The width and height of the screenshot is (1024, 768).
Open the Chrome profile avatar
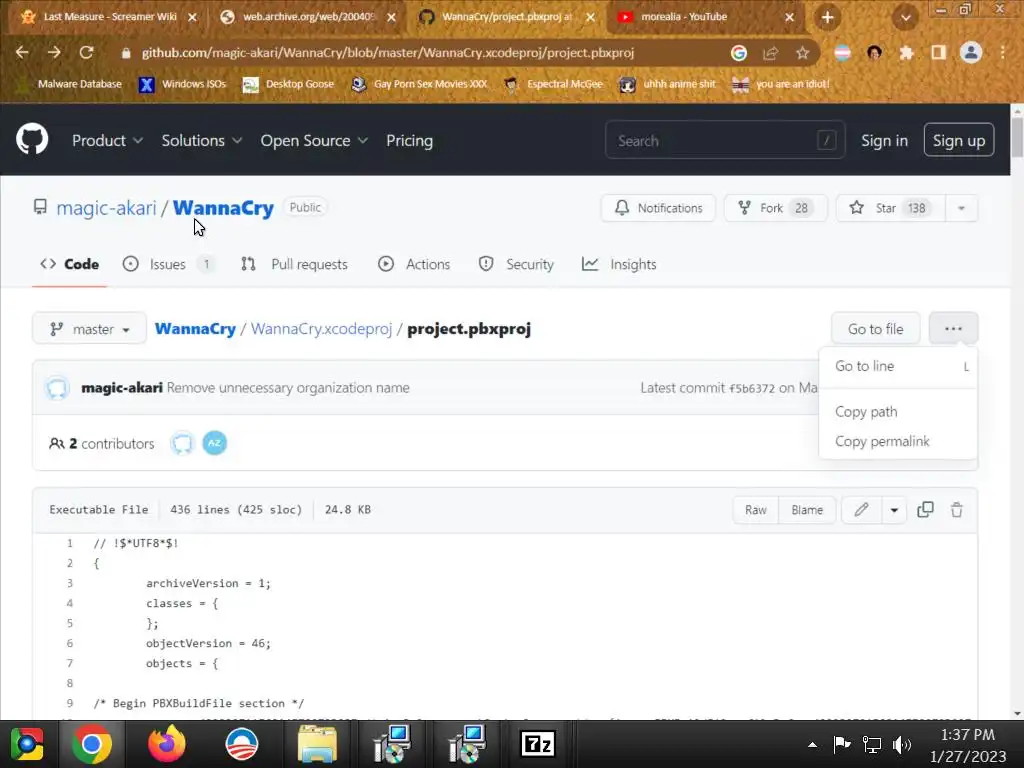[971, 53]
